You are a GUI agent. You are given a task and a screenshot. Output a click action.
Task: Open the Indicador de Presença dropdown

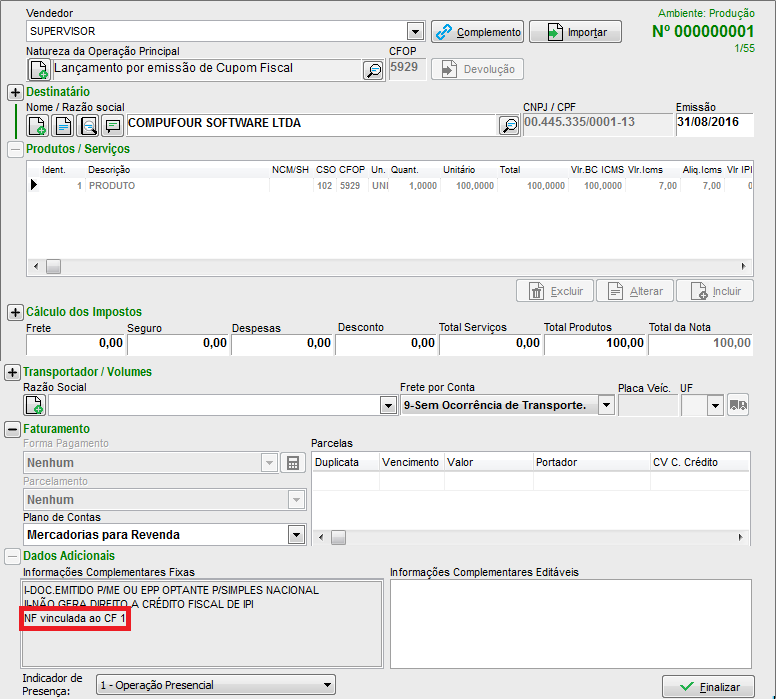pyautogui.click(x=326, y=685)
